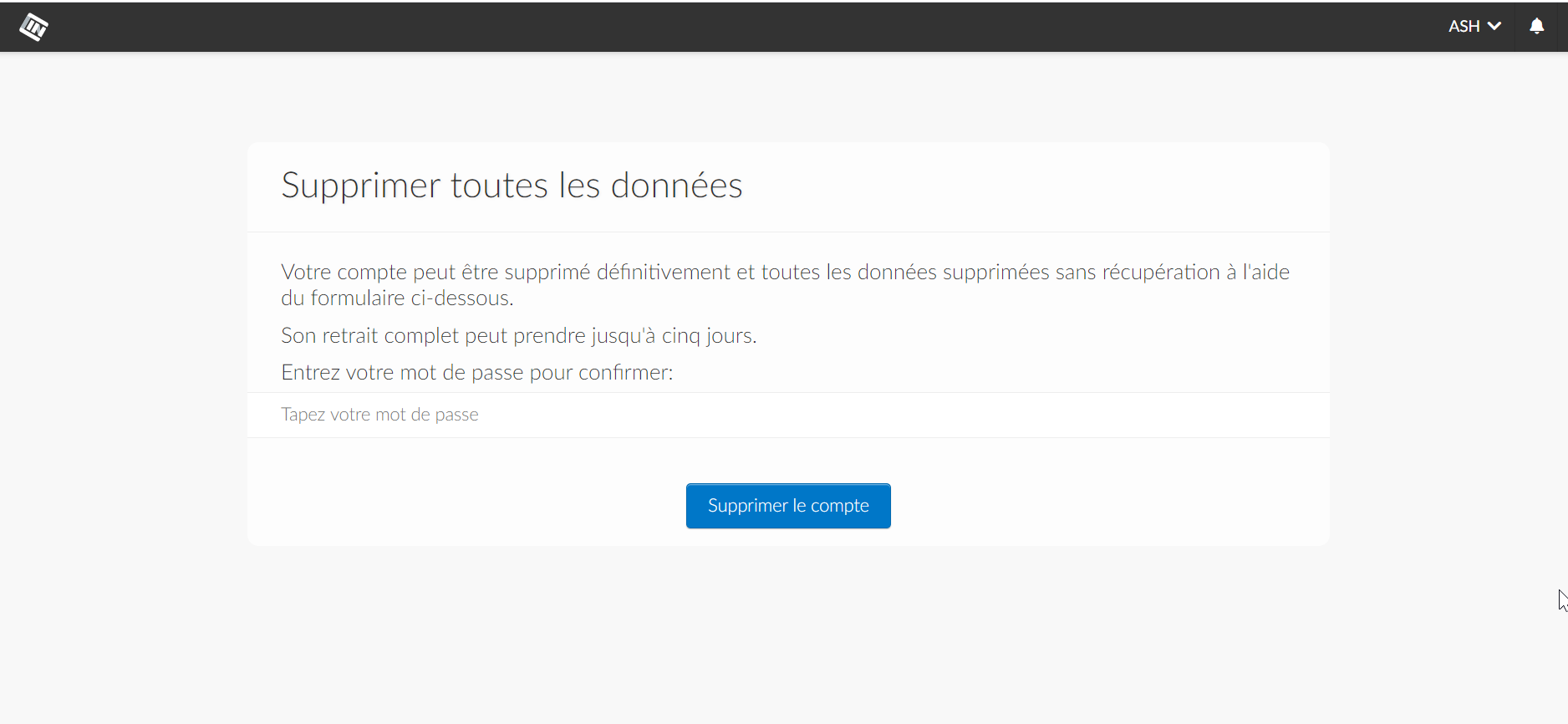Open the notifications bell
Image resolution: width=1568 pixels, height=724 pixels.
tap(1536, 27)
